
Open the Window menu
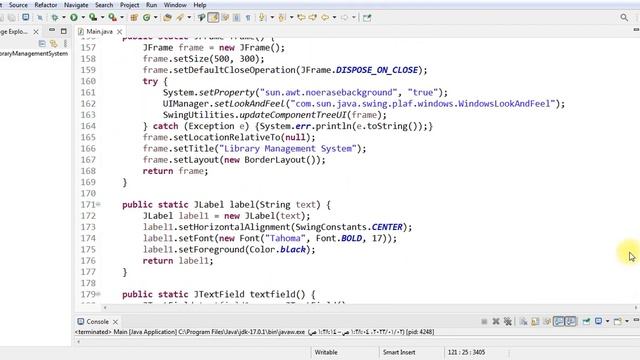coord(175,5)
